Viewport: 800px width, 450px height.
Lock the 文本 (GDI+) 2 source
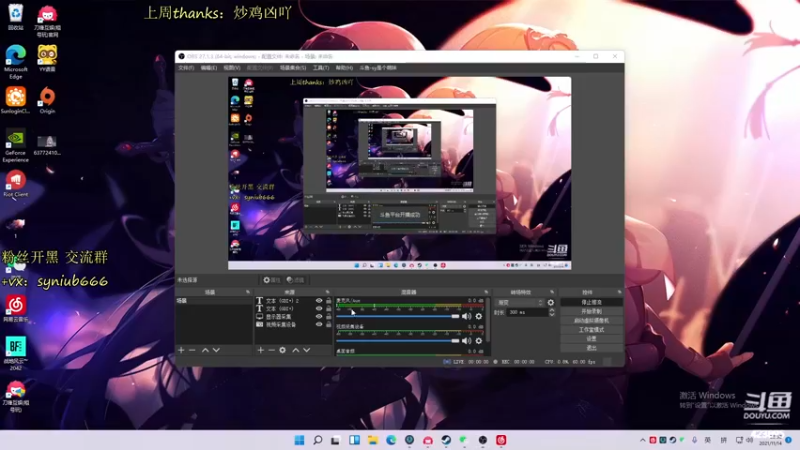point(329,301)
